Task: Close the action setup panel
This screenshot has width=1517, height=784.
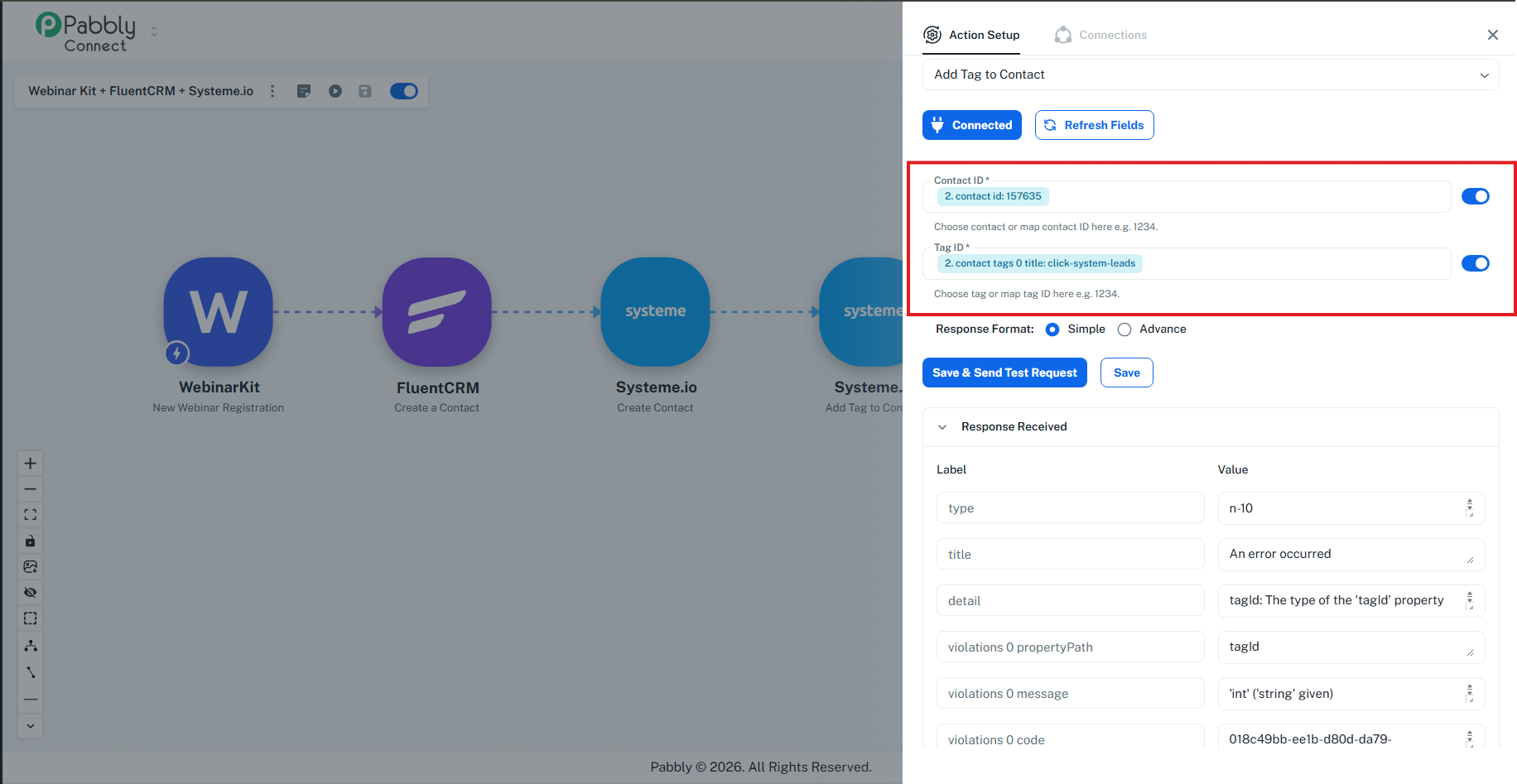Action: [x=1493, y=35]
